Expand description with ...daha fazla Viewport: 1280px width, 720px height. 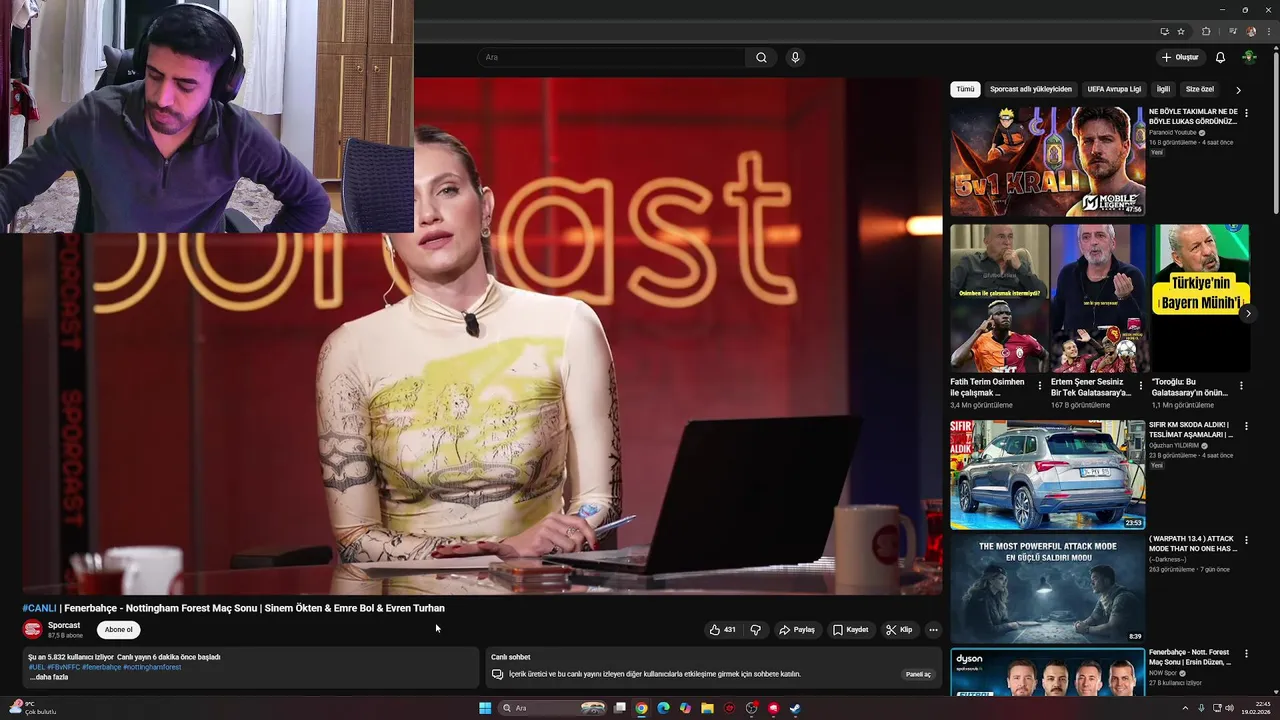(x=49, y=677)
